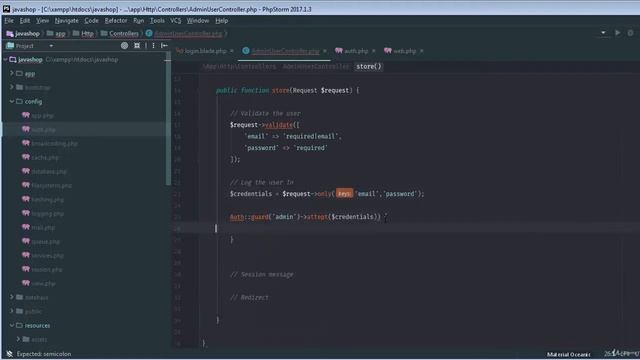640x360 pixels.
Task: Click store() in the editor breadcrumb
Action: click(369, 66)
